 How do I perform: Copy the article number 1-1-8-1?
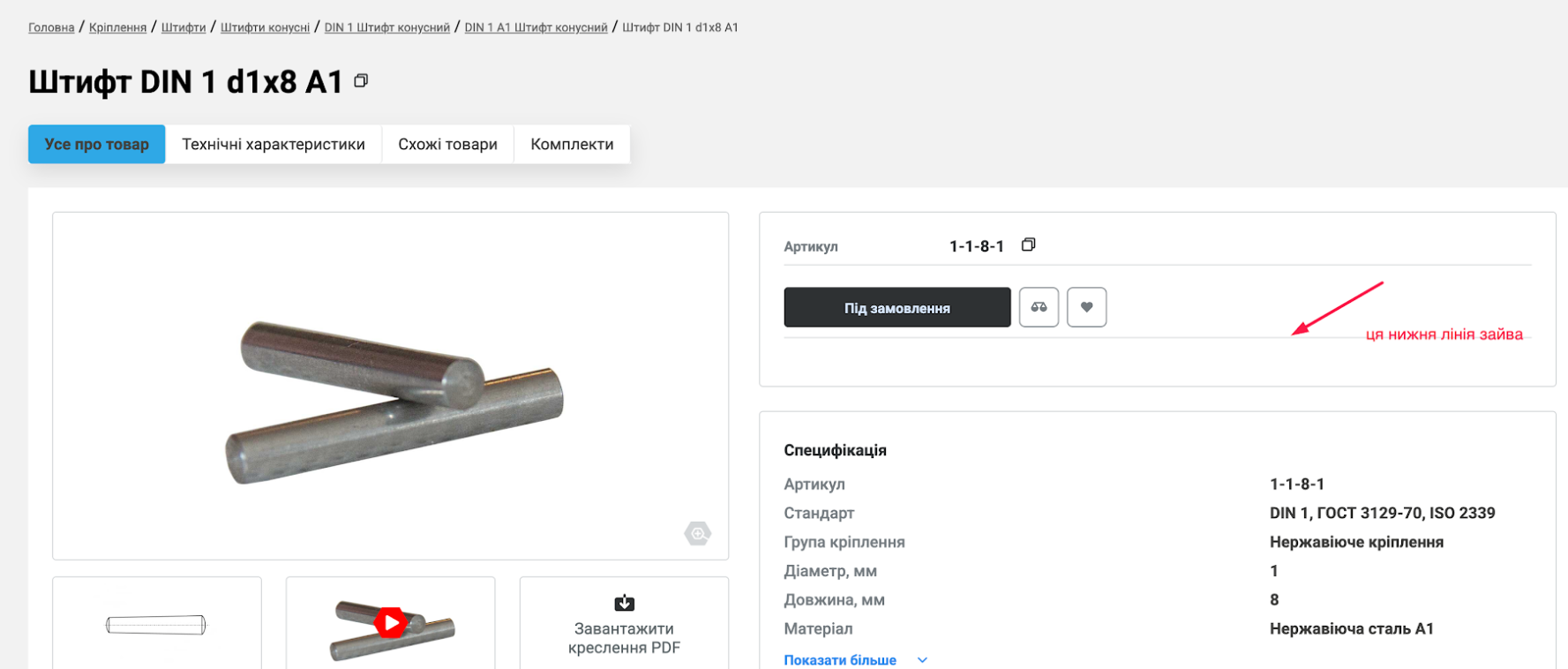pyautogui.click(x=1028, y=244)
